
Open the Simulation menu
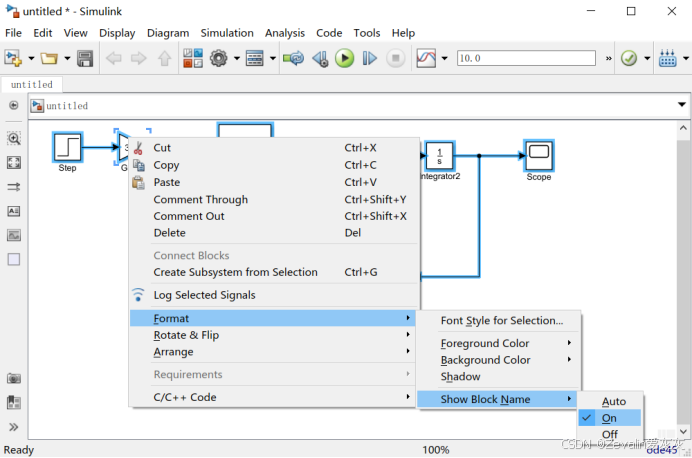(227, 33)
